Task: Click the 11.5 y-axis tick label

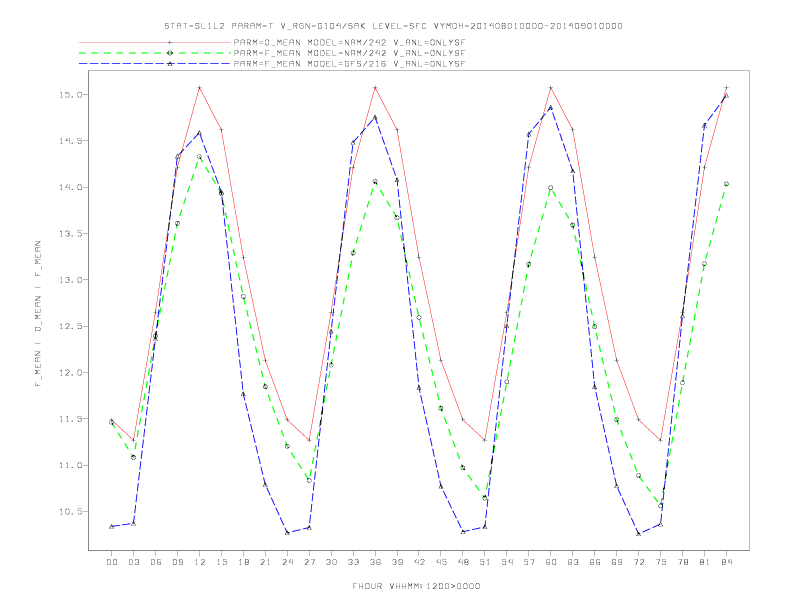Action: [x=70, y=419]
